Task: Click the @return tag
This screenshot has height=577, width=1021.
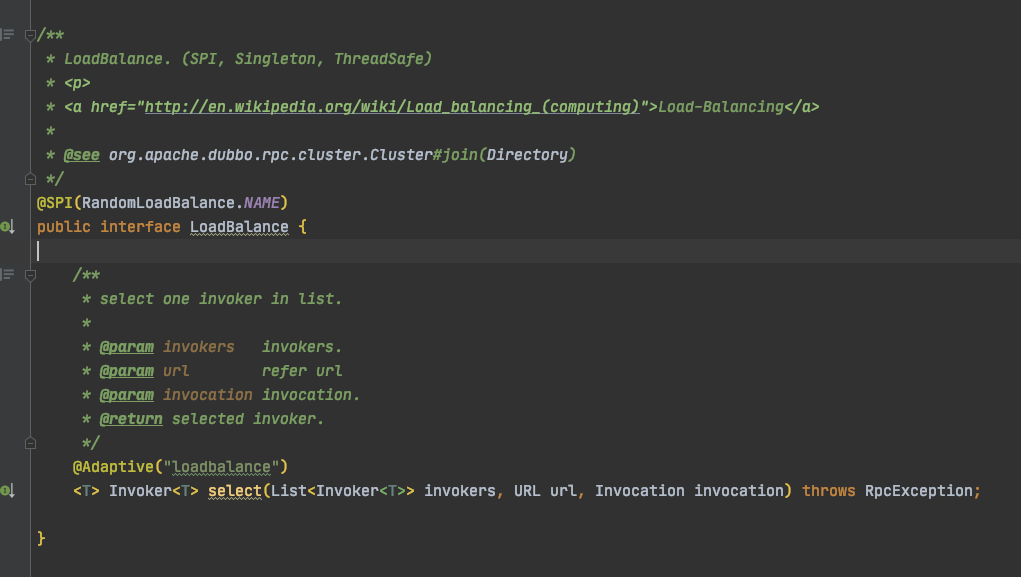Action: click(x=131, y=419)
